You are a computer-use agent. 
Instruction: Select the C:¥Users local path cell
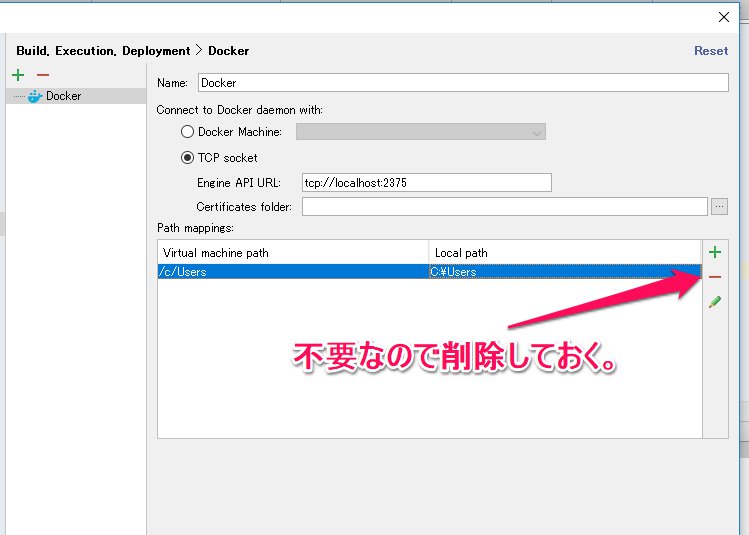(565, 272)
